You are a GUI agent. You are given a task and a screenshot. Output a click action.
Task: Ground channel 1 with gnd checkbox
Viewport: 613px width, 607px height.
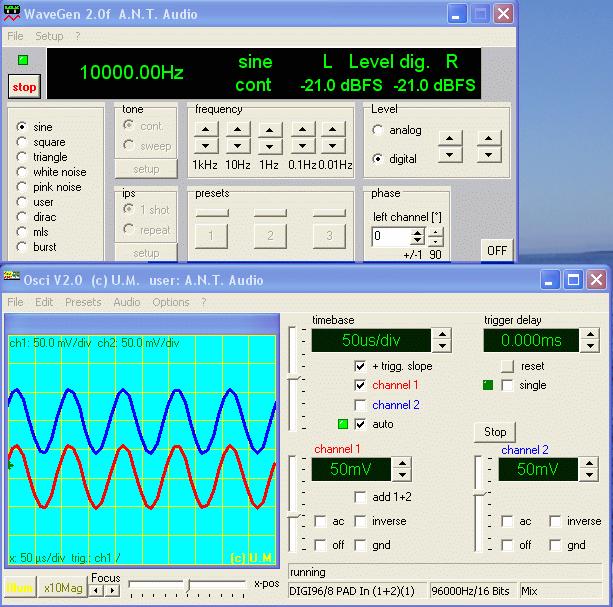coord(360,545)
